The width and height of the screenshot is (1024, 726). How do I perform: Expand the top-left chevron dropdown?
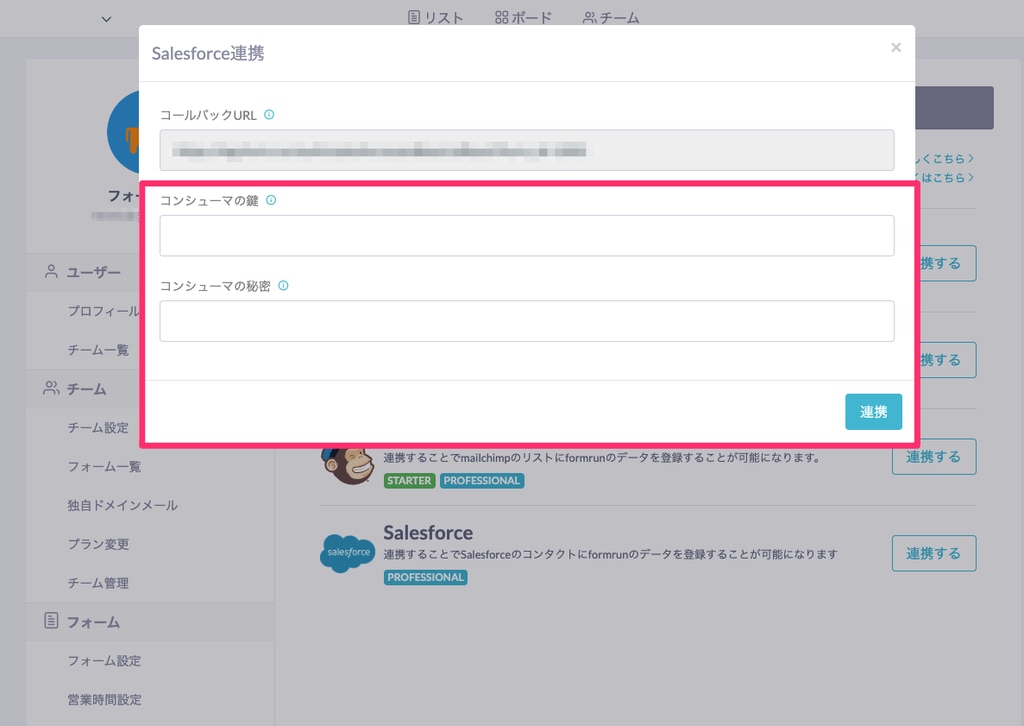[106, 19]
